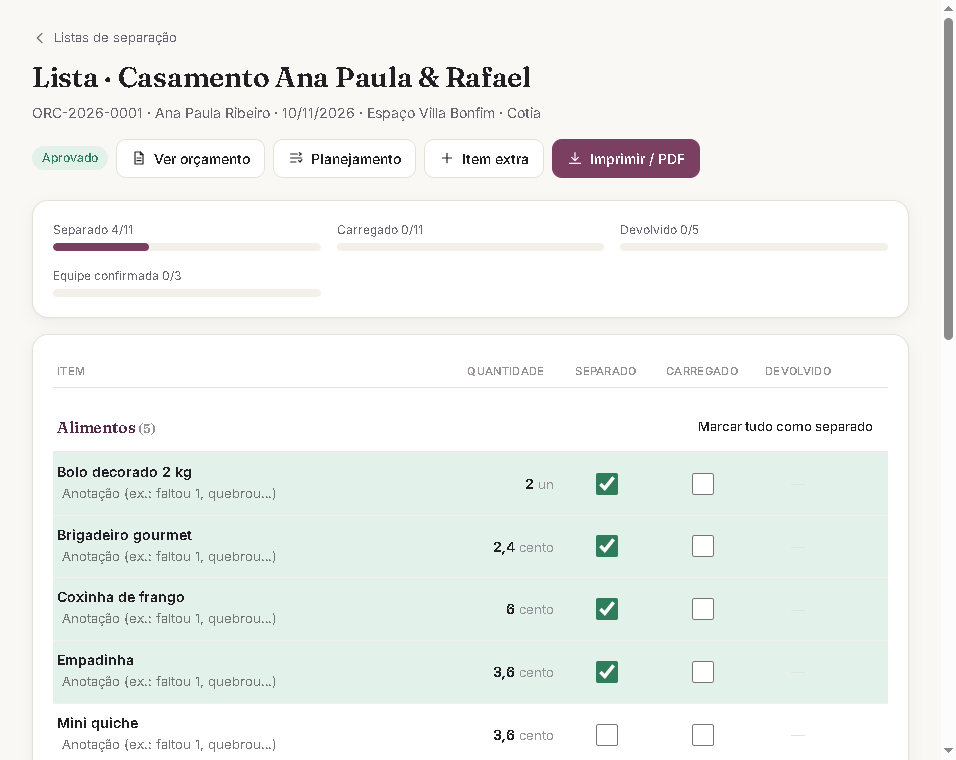956x760 pixels.
Task: Click the vertical scrollbar thumb
Action: (x=948, y=179)
